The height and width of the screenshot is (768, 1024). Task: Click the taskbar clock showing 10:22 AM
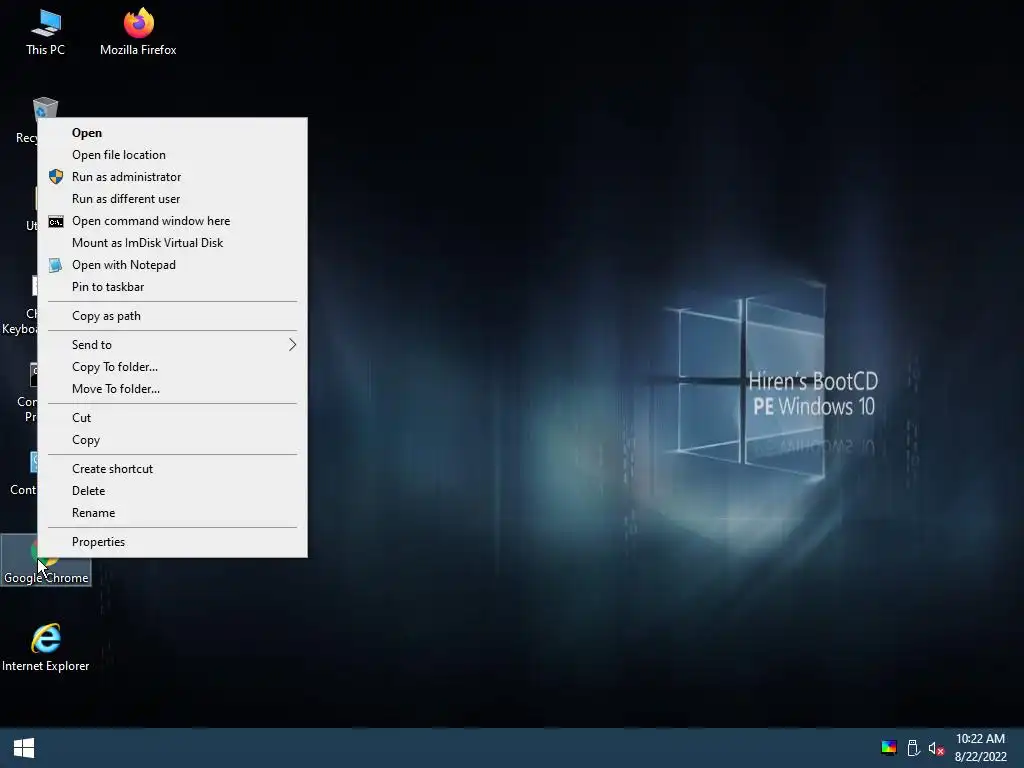pyautogui.click(x=980, y=748)
